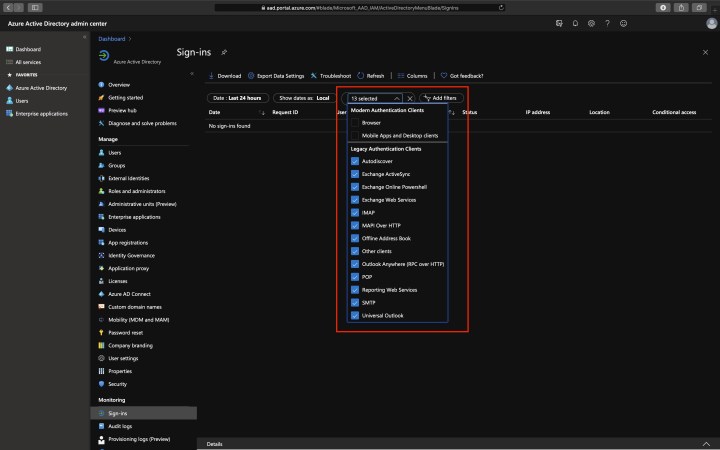
Task: Open the notifications bell icon
Action: click(x=574, y=22)
